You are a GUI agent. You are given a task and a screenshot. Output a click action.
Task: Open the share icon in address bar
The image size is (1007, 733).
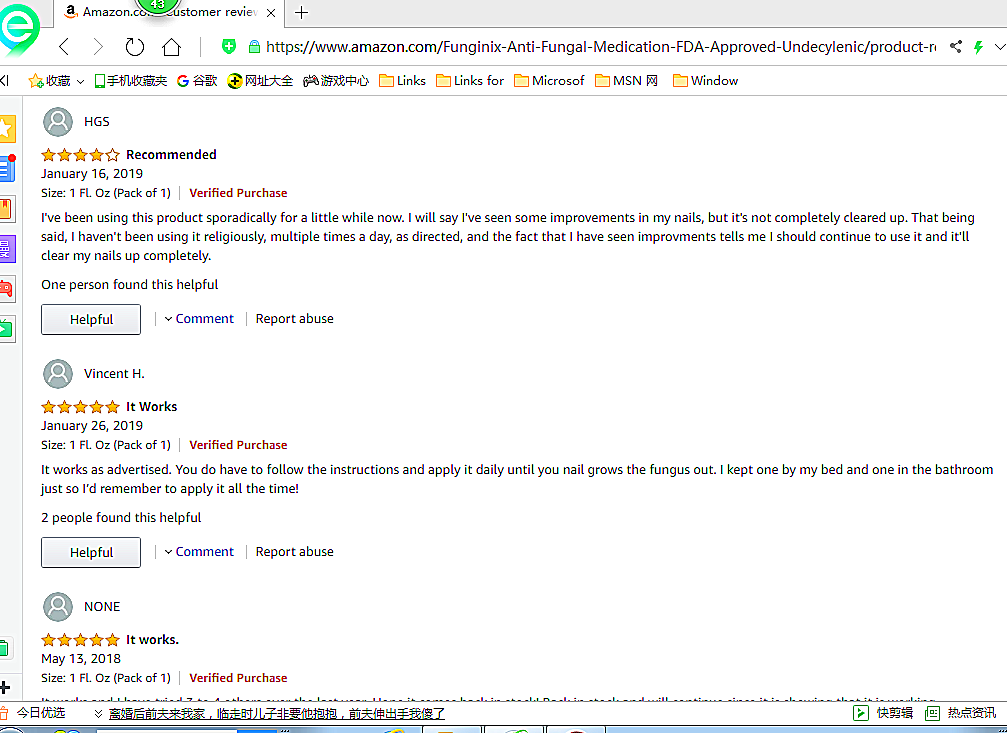956,47
